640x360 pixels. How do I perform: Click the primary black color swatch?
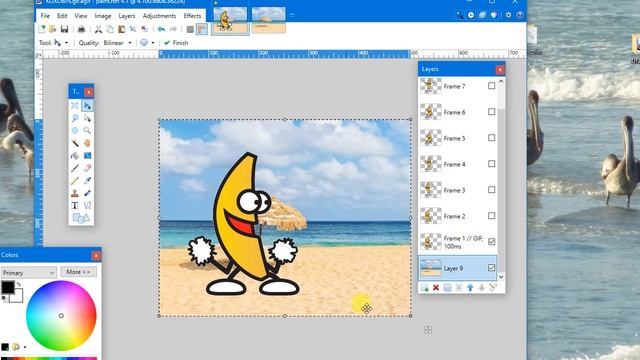click(x=7, y=288)
